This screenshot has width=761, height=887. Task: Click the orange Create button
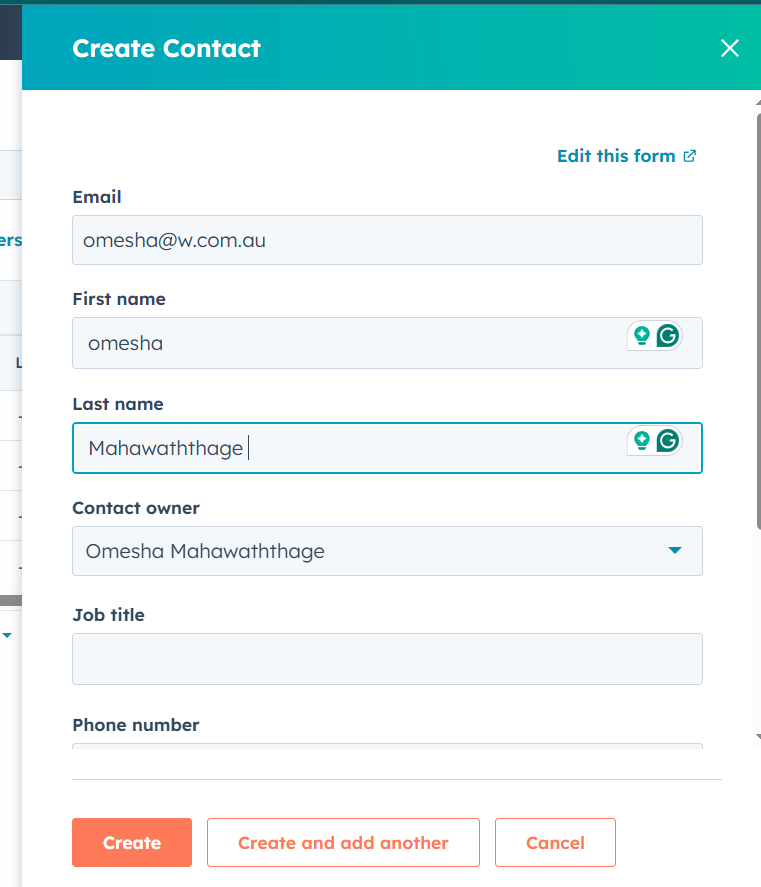pos(132,842)
